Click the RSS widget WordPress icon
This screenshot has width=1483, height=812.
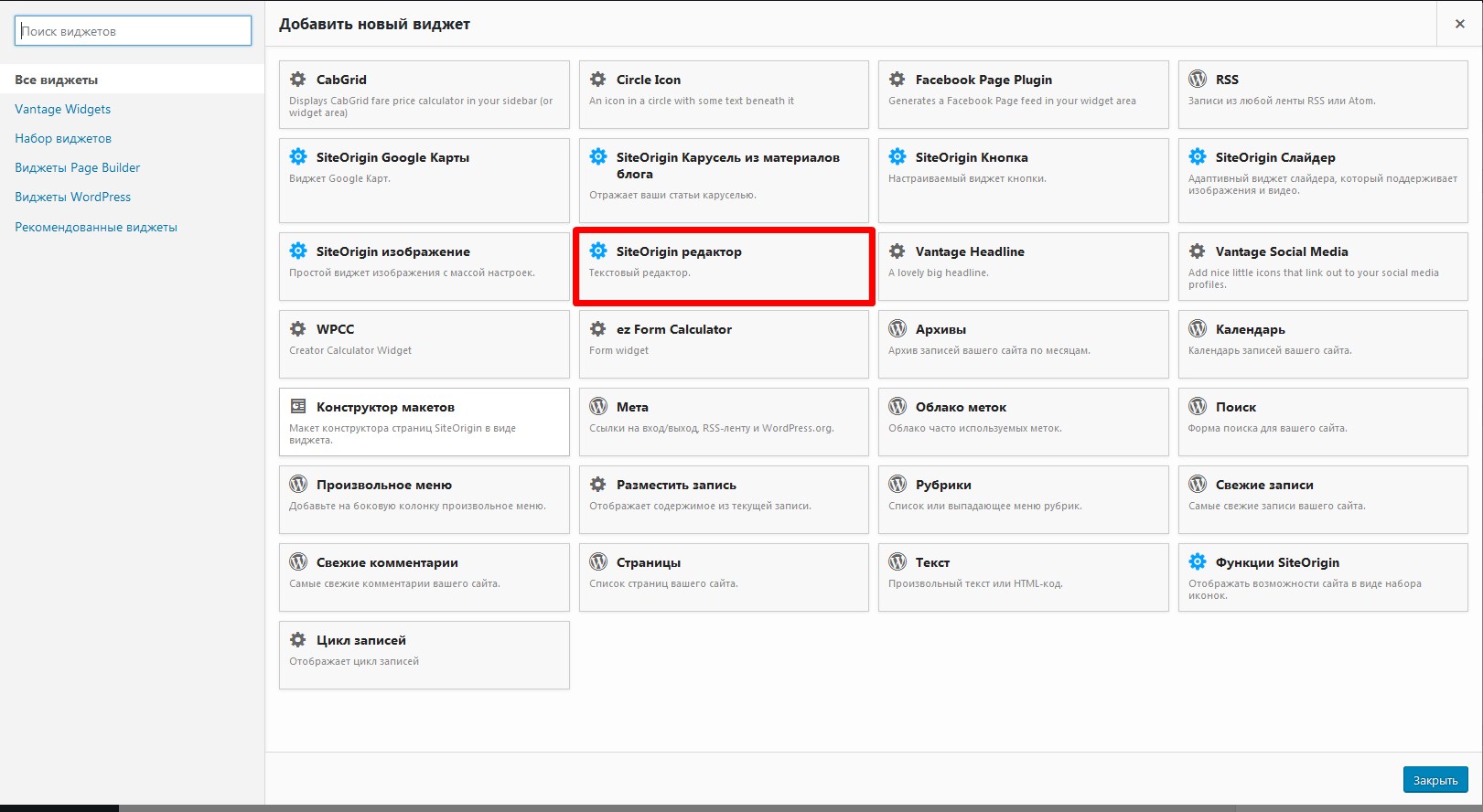pos(1198,80)
